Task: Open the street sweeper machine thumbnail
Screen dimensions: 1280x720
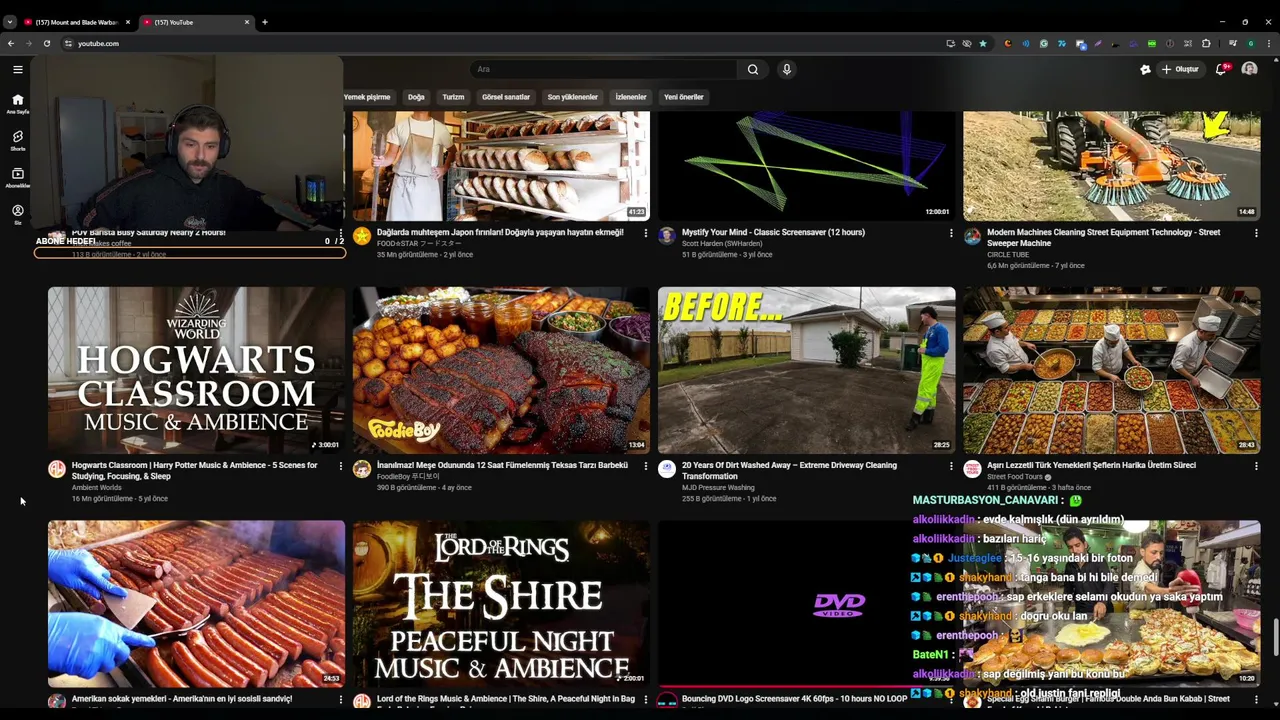Action: (1111, 165)
